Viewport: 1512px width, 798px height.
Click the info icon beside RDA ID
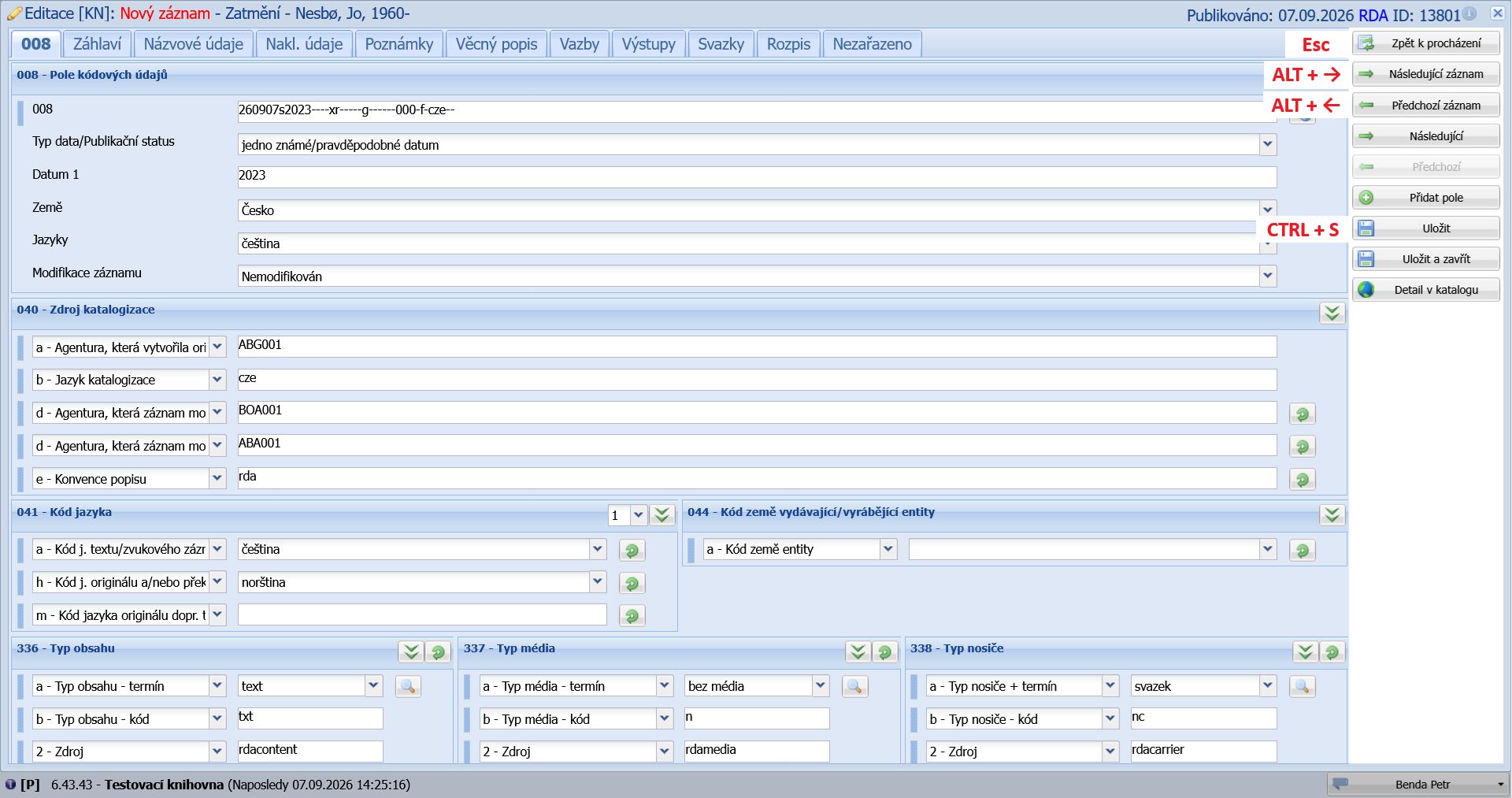1469,13
